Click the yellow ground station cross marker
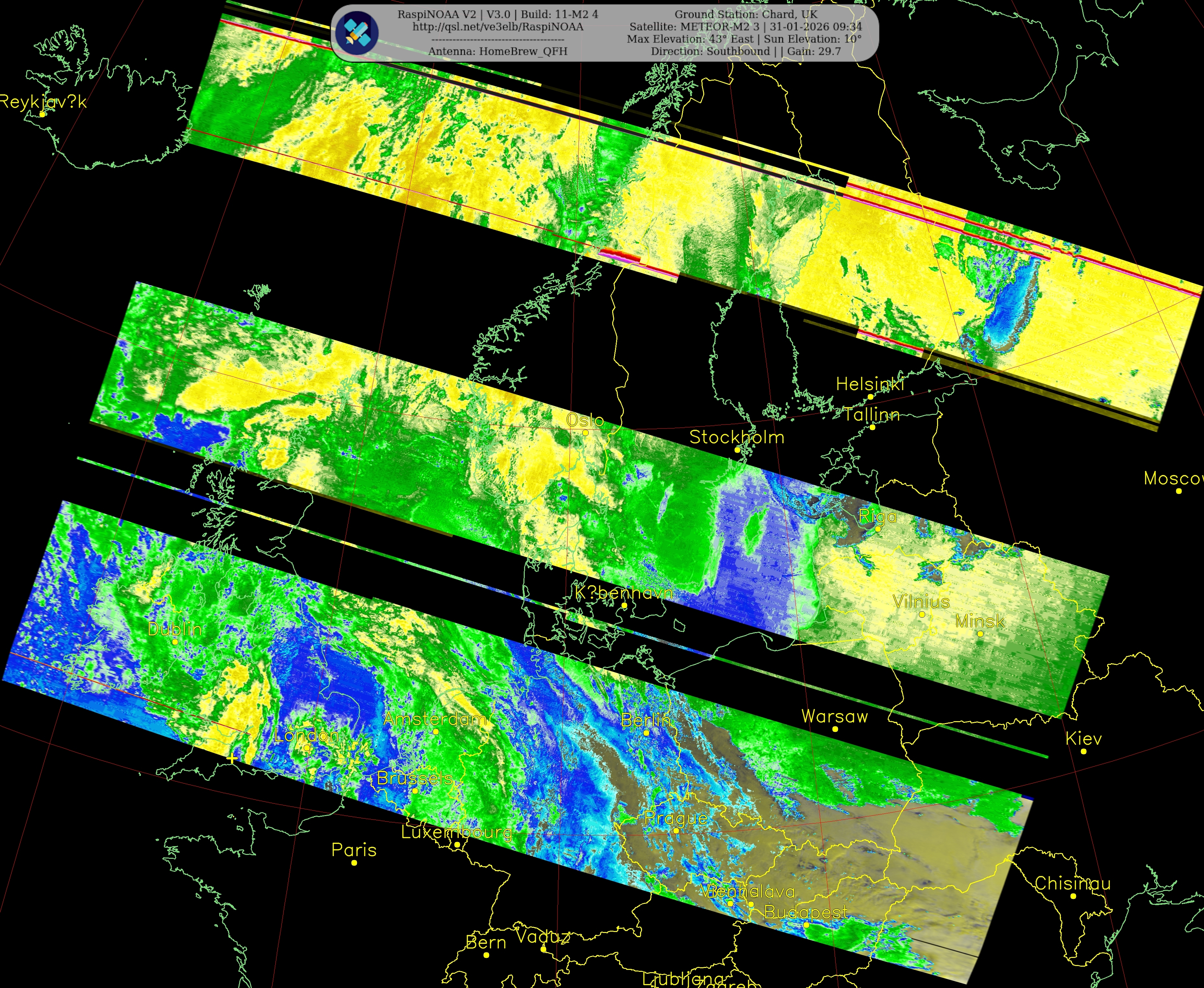 point(232,759)
